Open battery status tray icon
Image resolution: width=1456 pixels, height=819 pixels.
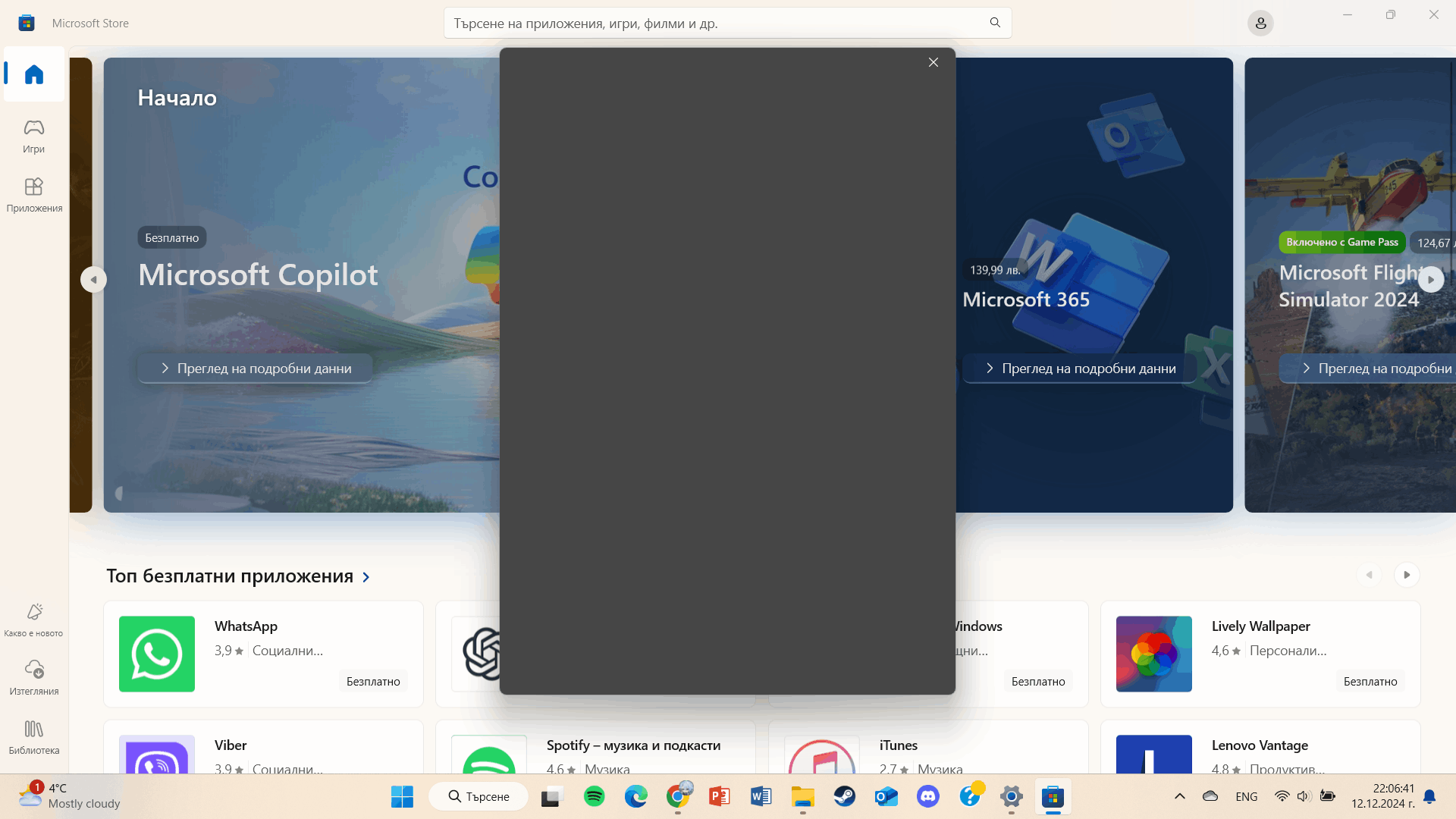pyautogui.click(x=1328, y=796)
